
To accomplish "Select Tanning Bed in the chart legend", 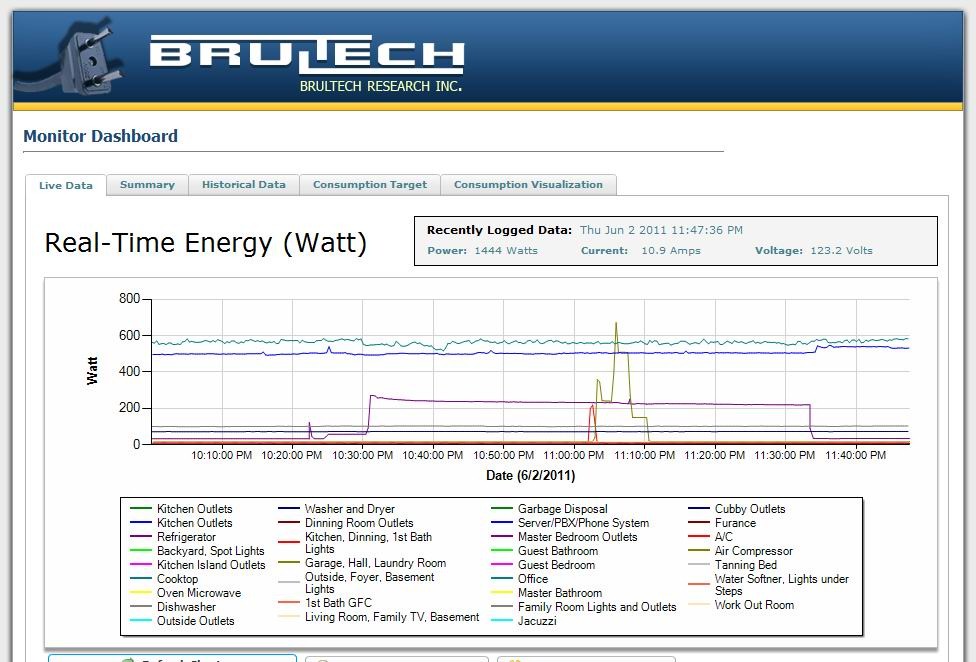I will click(745, 565).
